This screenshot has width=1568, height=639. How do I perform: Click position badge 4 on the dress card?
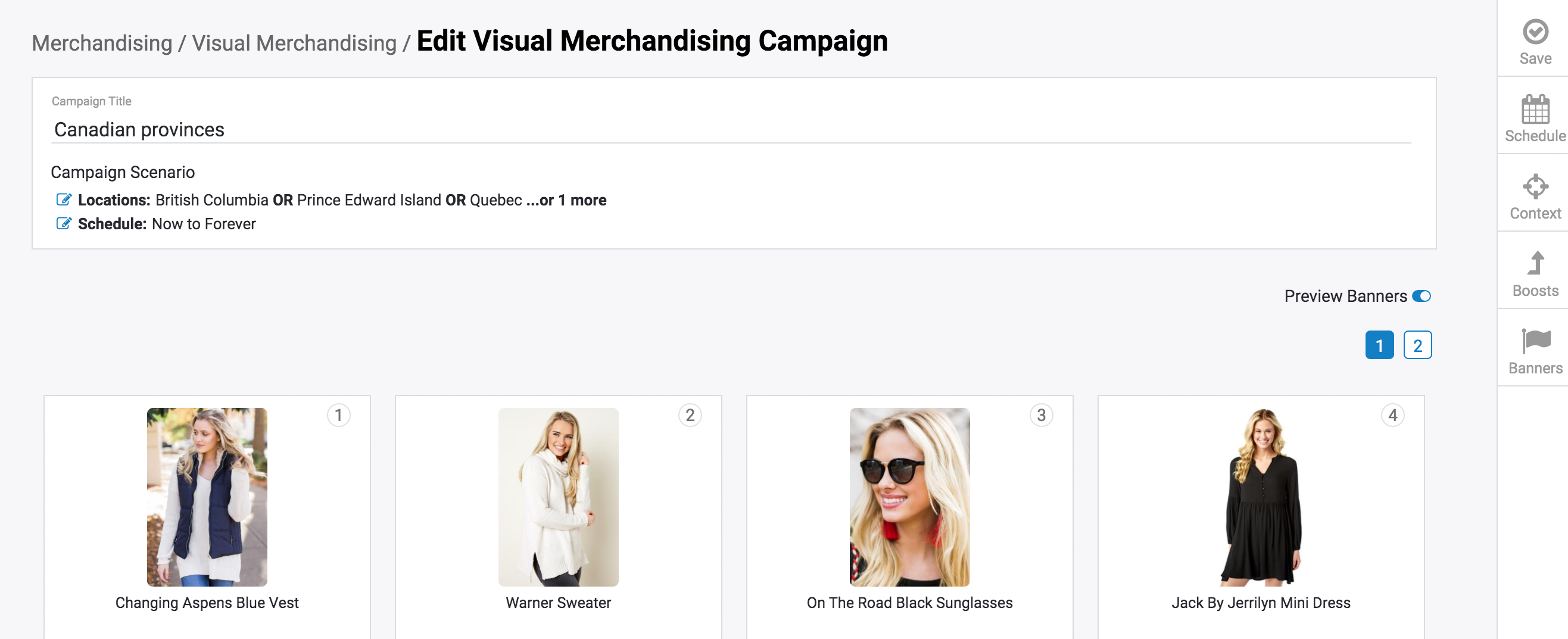point(1392,415)
